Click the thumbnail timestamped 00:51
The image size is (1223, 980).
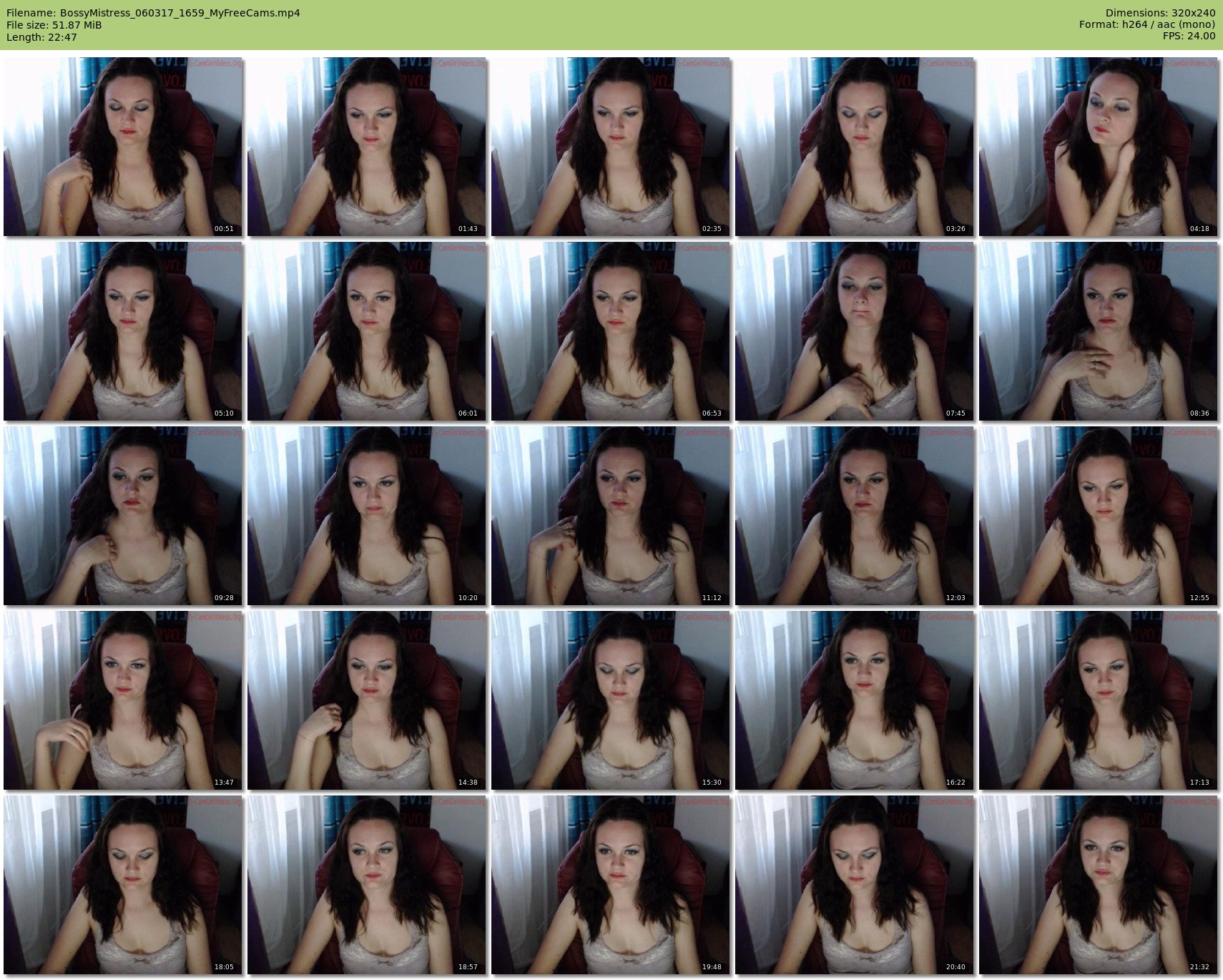(x=123, y=147)
